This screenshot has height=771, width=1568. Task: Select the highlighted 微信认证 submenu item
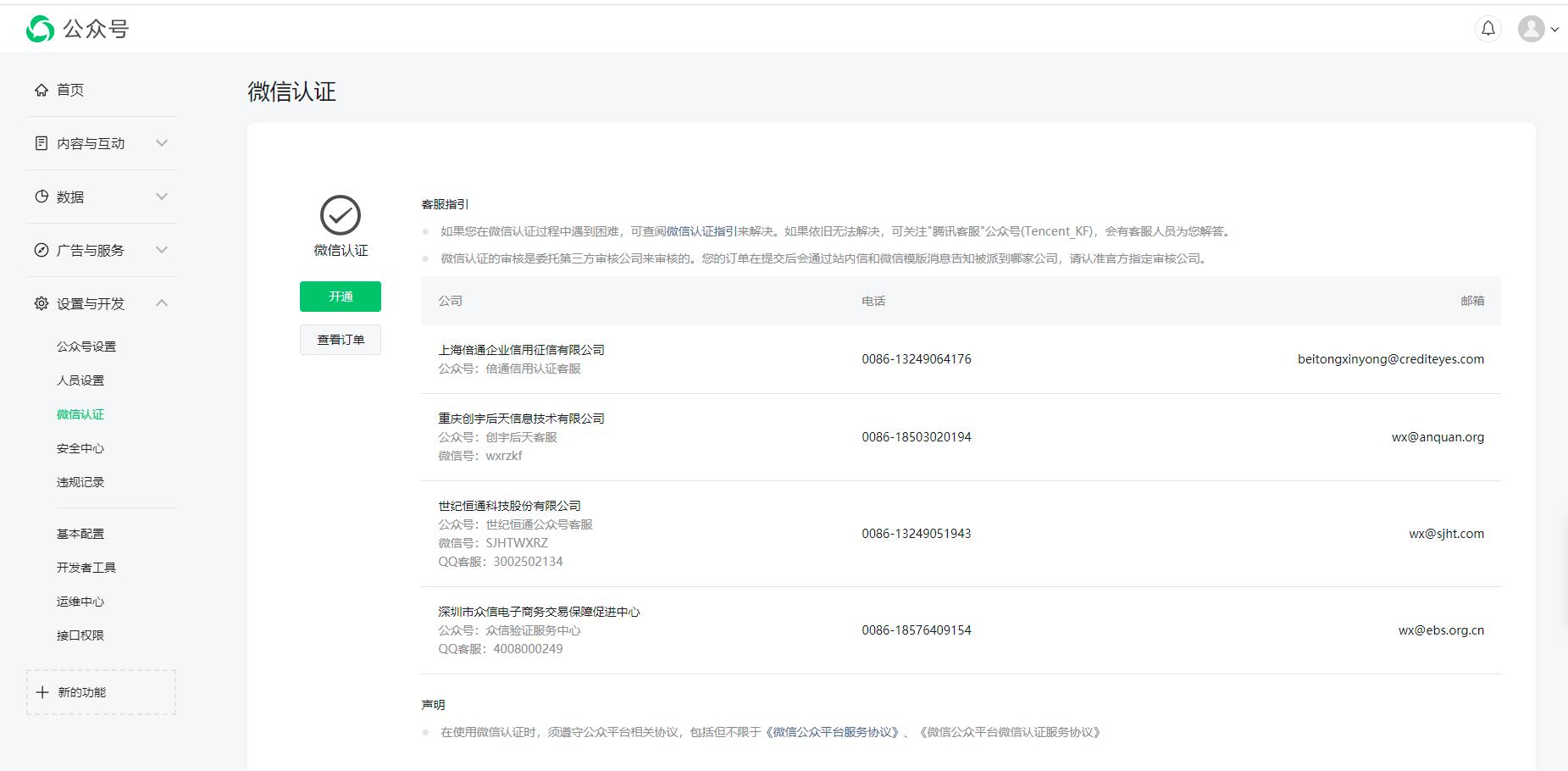click(x=80, y=414)
